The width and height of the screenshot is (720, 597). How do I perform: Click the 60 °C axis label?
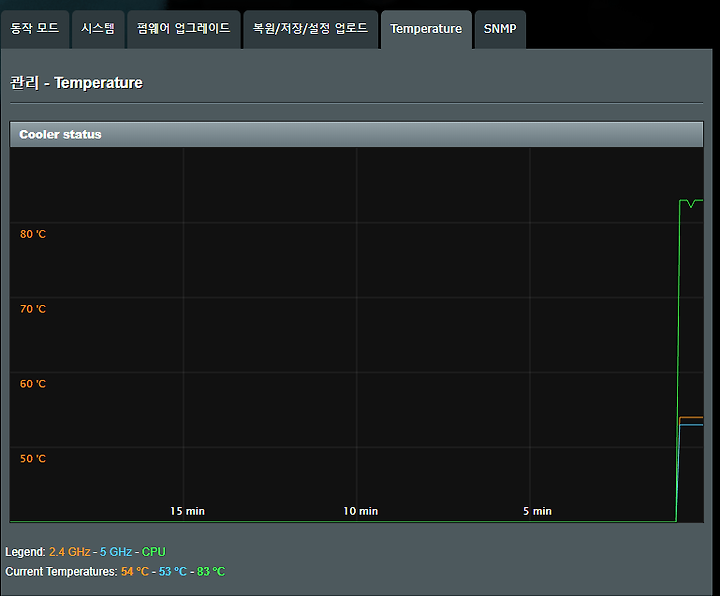click(33, 384)
